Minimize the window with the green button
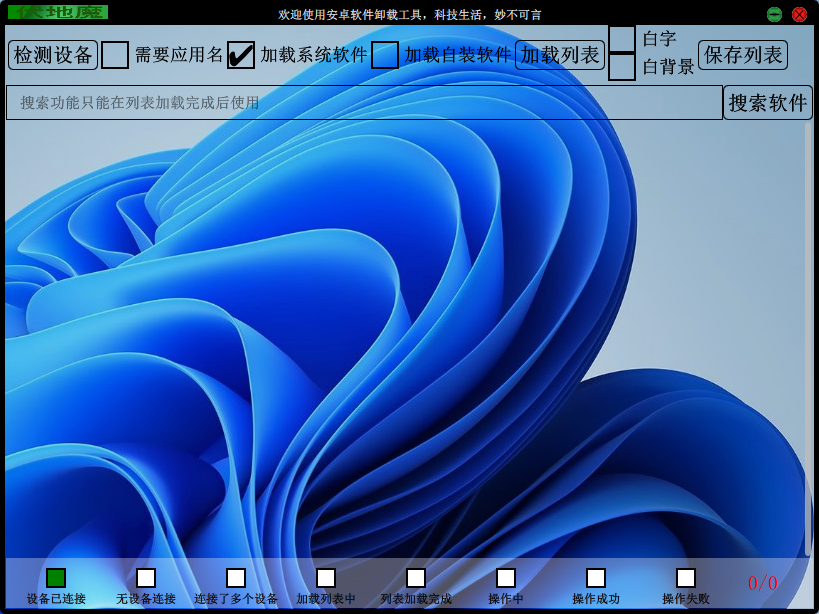Image resolution: width=819 pixels, height=614 pixels. pyautogui.click(x=775, y=14)
